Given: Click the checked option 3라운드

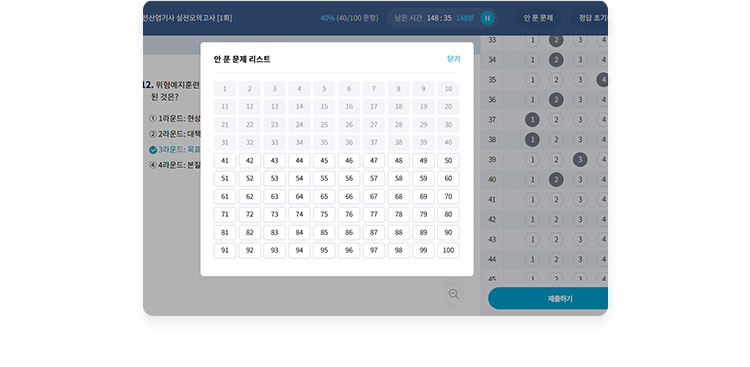Looking at the screenshot, I should click(175, 150).
